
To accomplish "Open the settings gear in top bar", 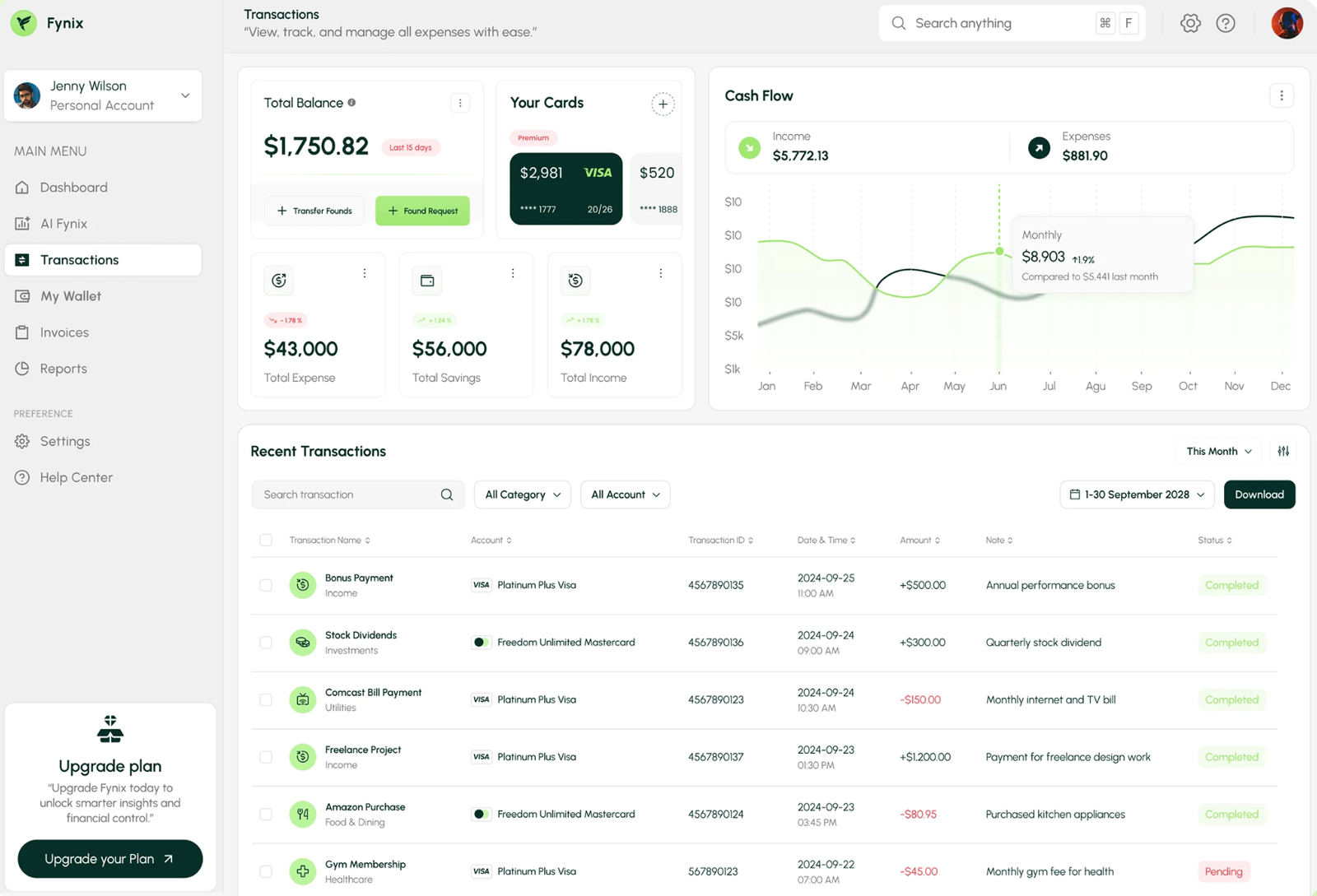I will (x=1190, y=23).
